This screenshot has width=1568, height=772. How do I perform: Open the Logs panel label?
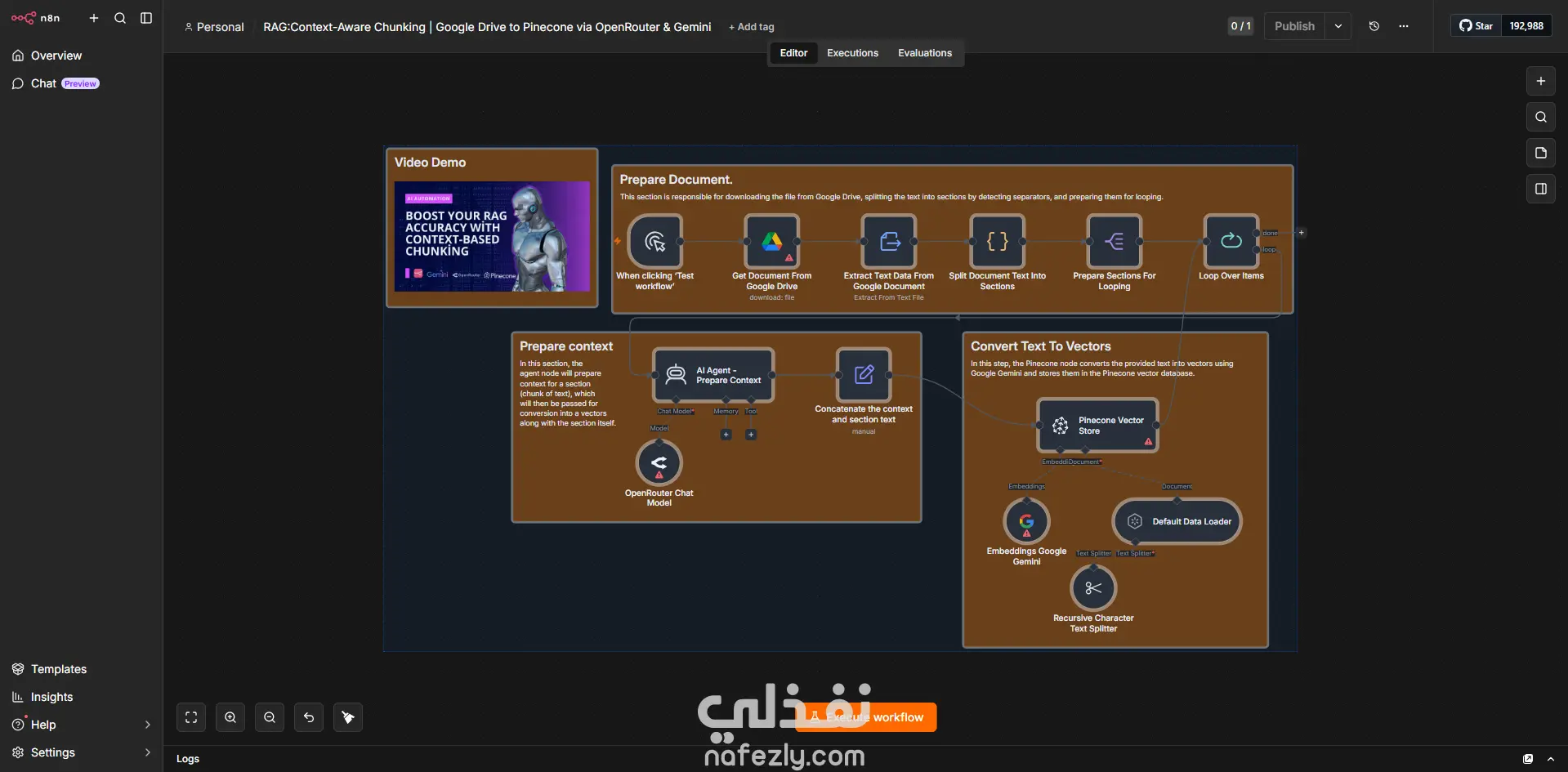(188, 759)
